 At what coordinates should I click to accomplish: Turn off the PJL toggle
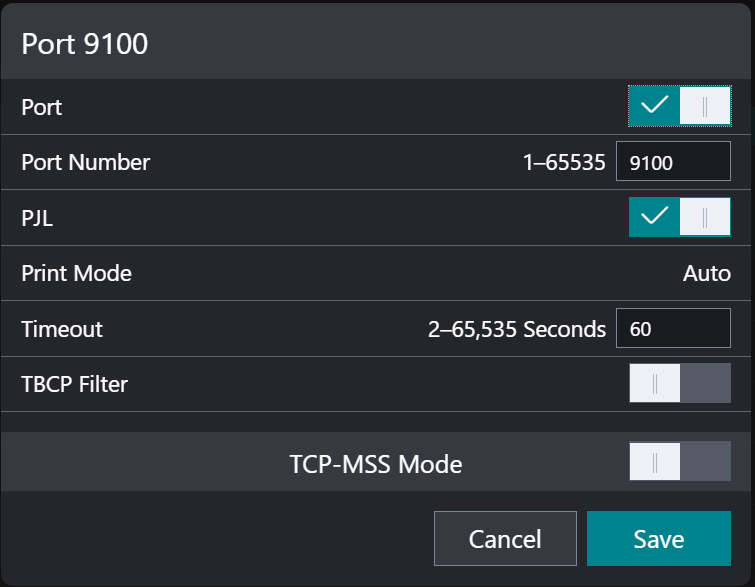[680, 217]
